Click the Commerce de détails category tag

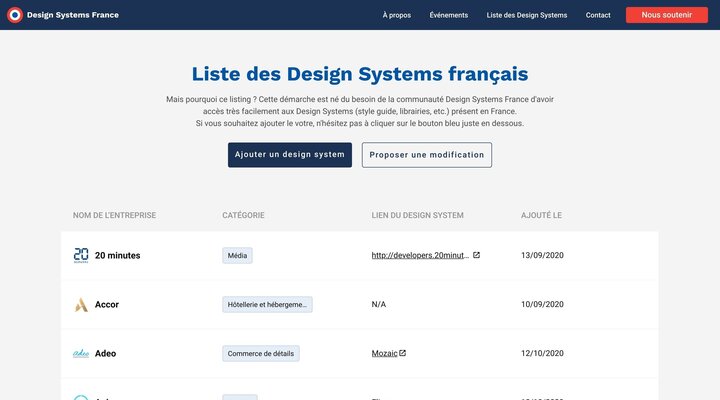pyautogui.click(x=260, y=353)
